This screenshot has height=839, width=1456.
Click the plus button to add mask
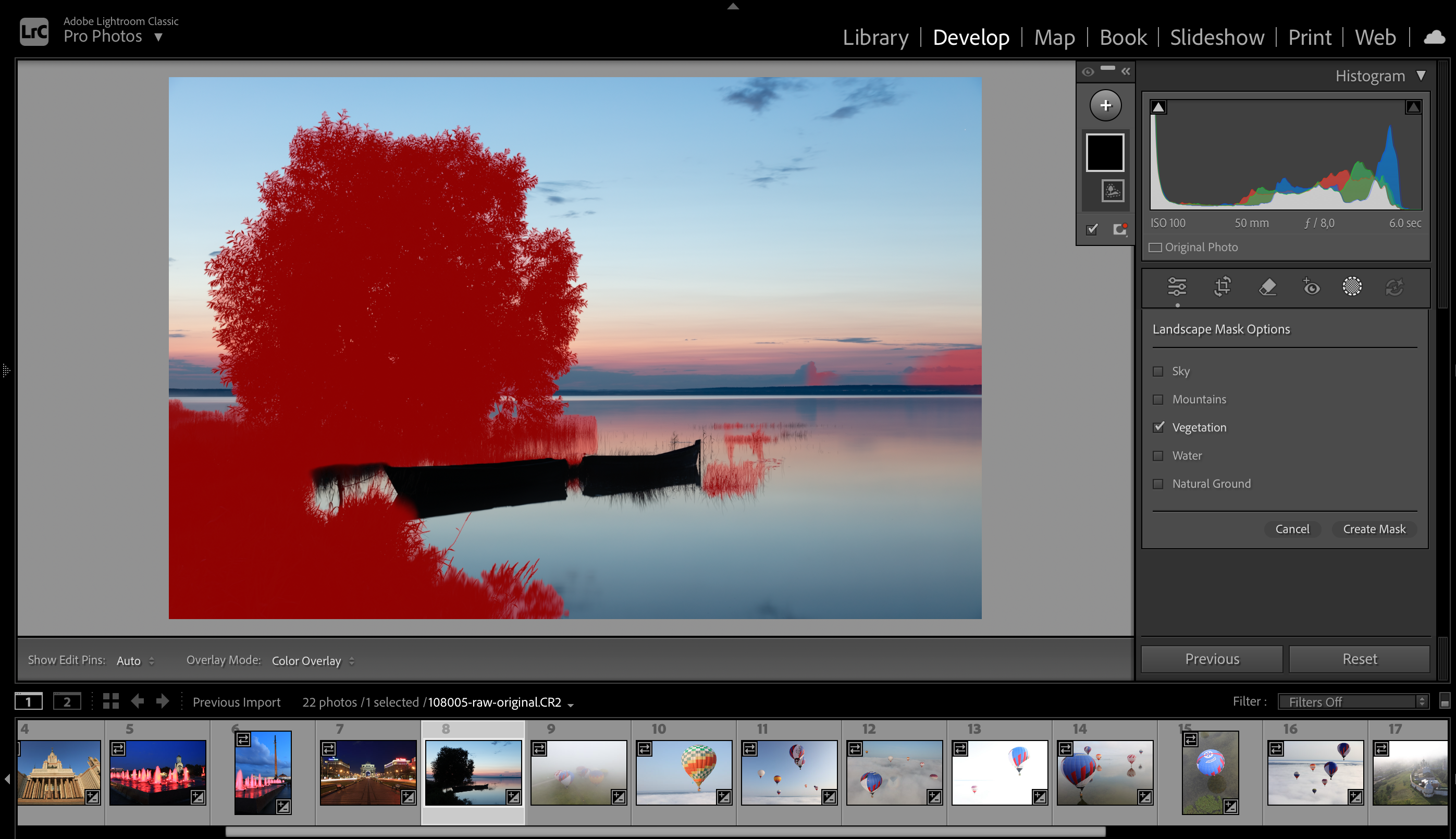(x=1105, y=105)
